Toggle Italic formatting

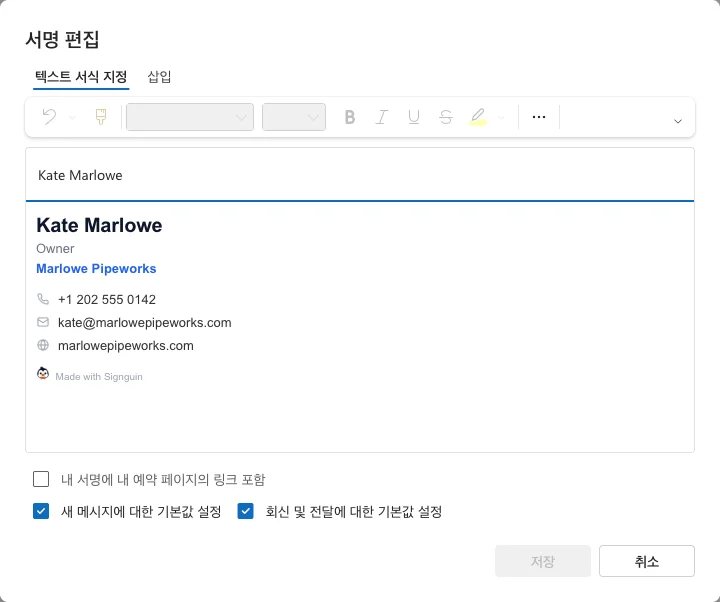[x=382, y=117]
